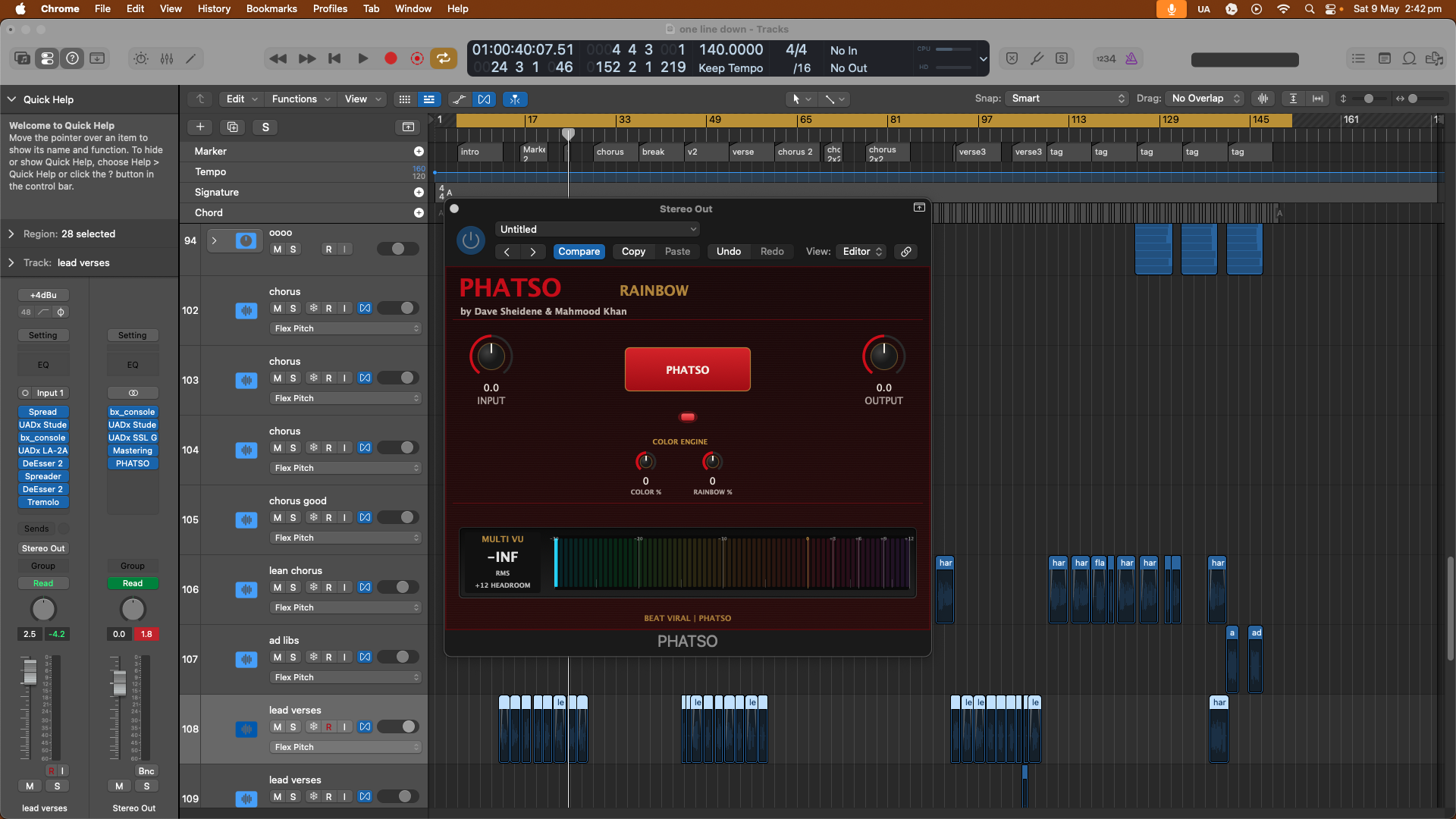Click the Bnc bounce button
This screenshot has height=819, width=1456.
[146, 771]
